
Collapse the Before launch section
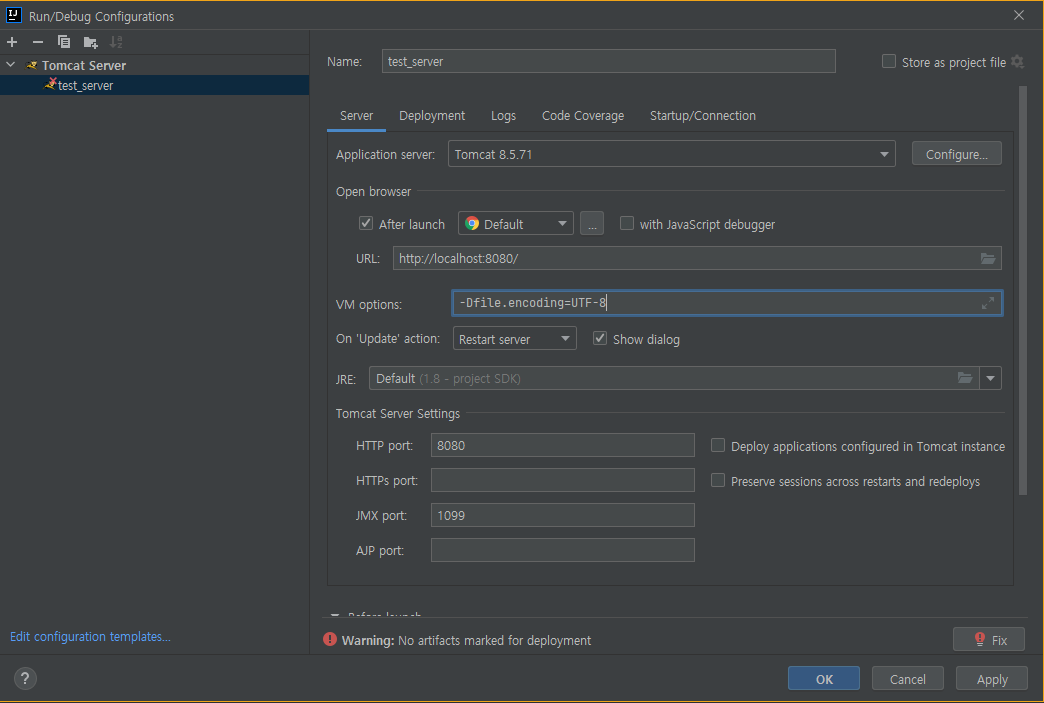(x=335, y=614)
